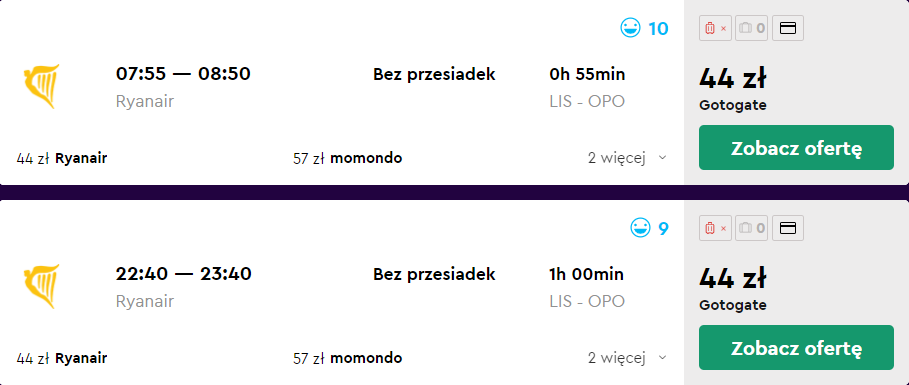909x385 pixels.
Task: Click the smiley rating 10 icon
Action: click(630, 28)
